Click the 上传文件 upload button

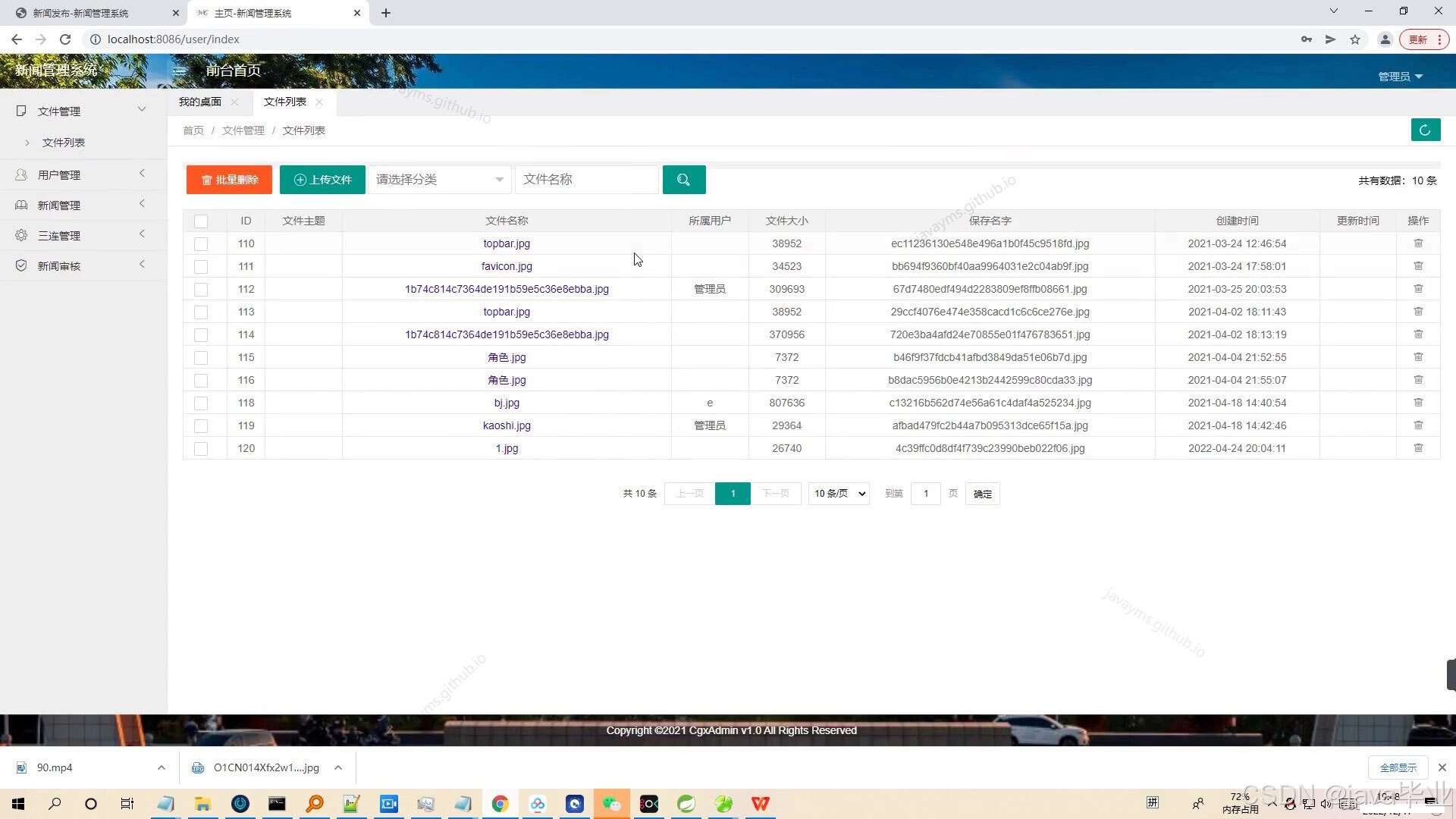pyautogui.click(x=322, y=179)
